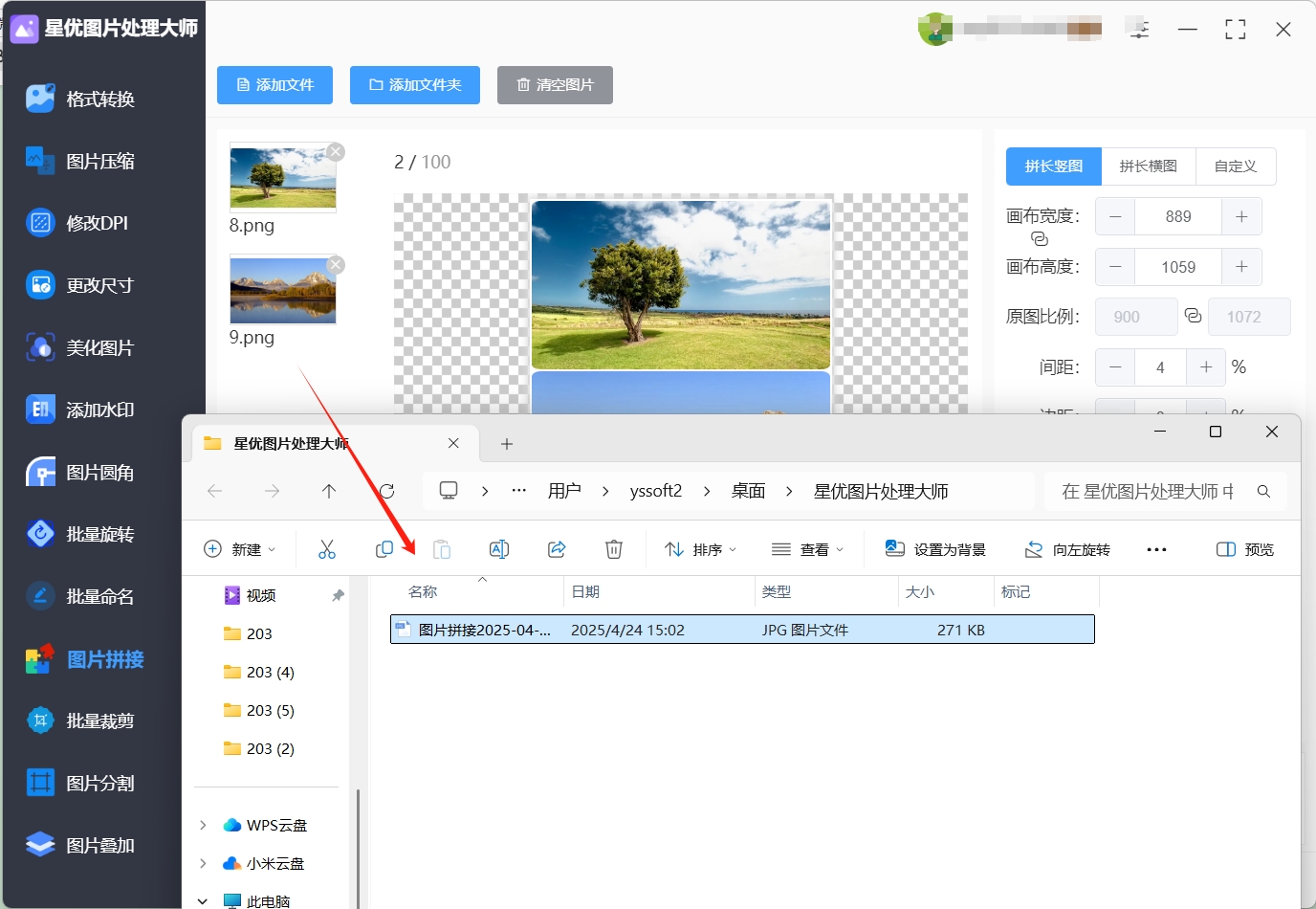
Task: Open a new Explorer tab
Action: coord(507,443)
